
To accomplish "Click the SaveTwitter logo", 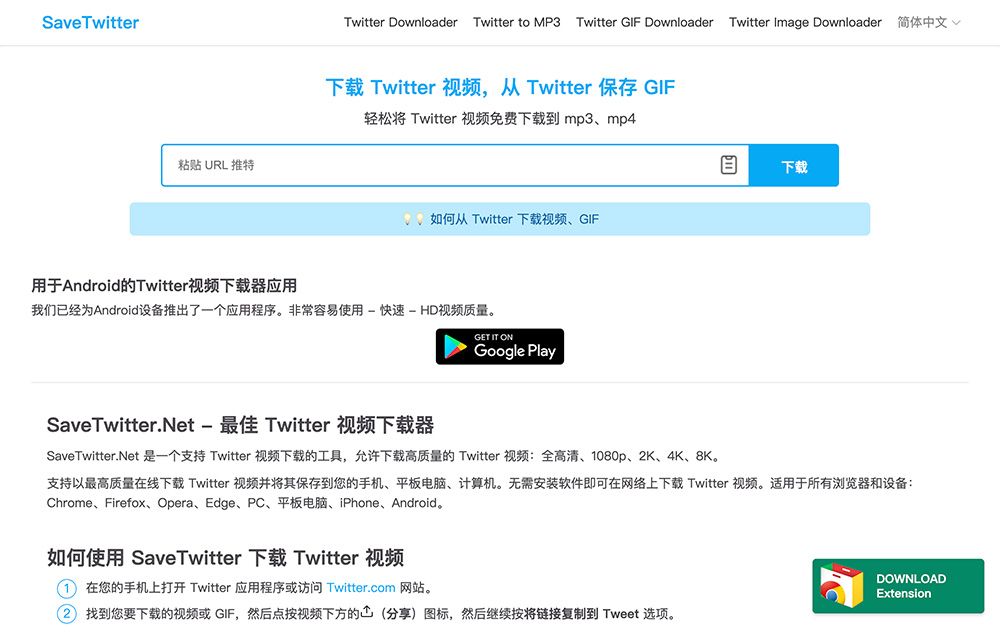I will 91,22.
